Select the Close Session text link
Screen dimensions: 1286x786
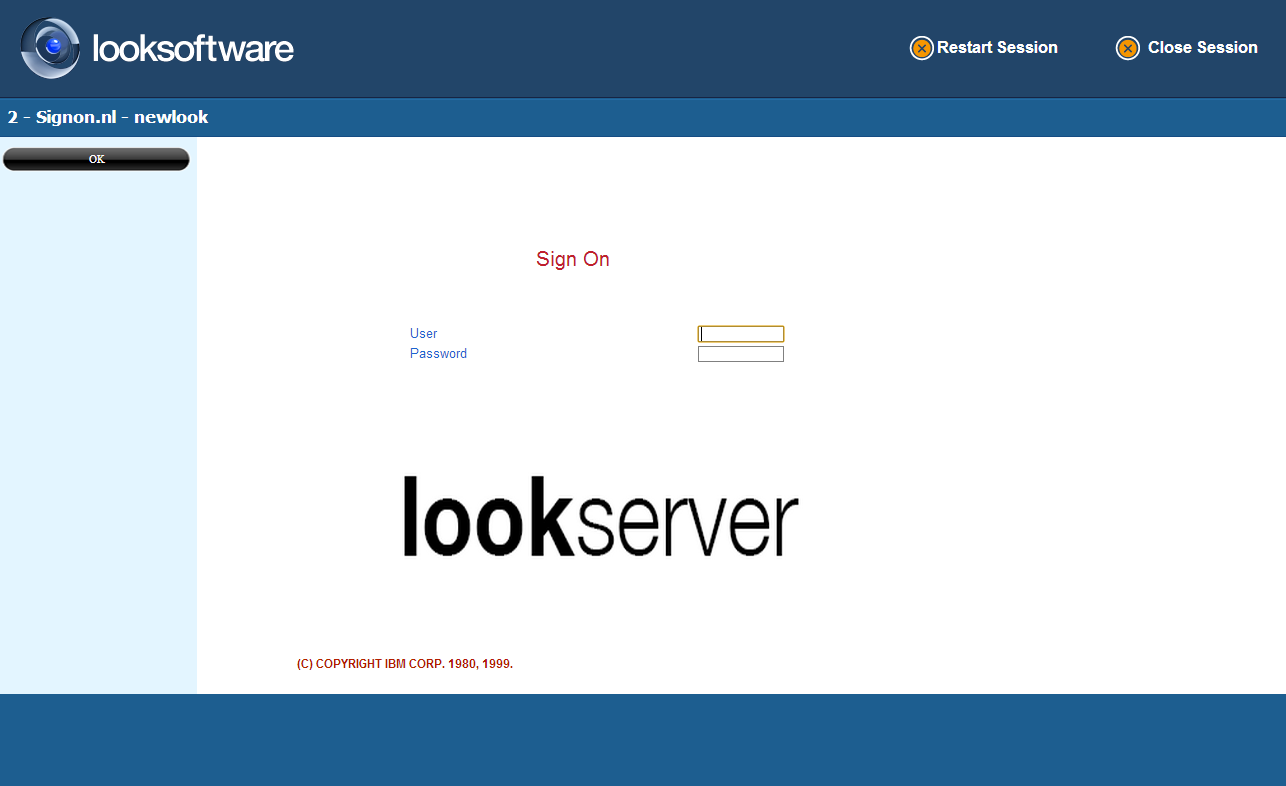pos(1202,47)
